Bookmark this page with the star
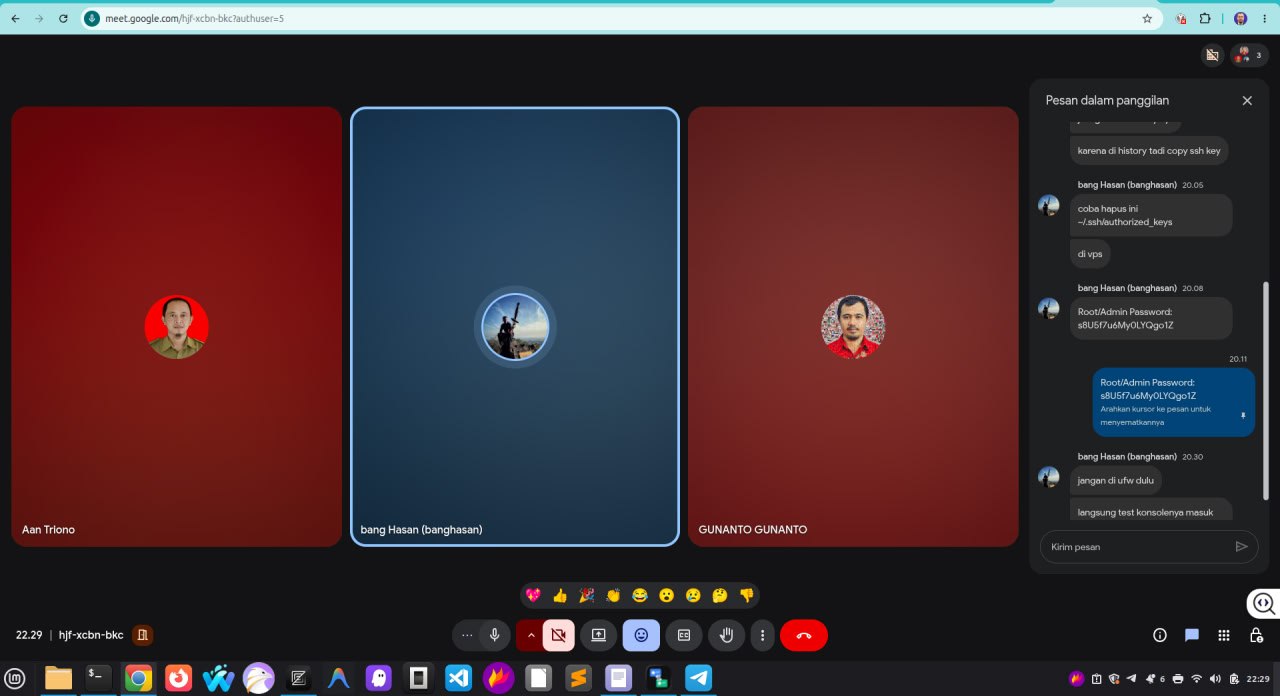 (x=1147, y=18)
